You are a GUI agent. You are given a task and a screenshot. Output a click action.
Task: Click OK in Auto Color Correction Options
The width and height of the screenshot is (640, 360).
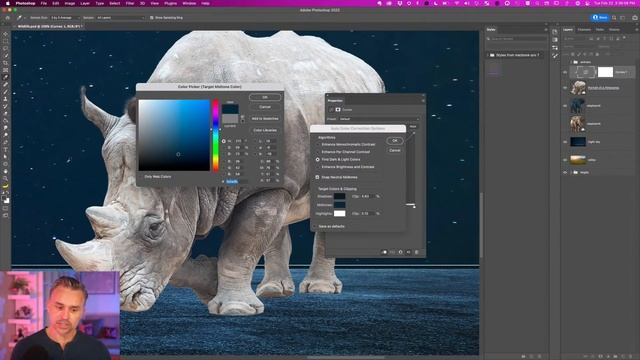[x=395, y=140]
